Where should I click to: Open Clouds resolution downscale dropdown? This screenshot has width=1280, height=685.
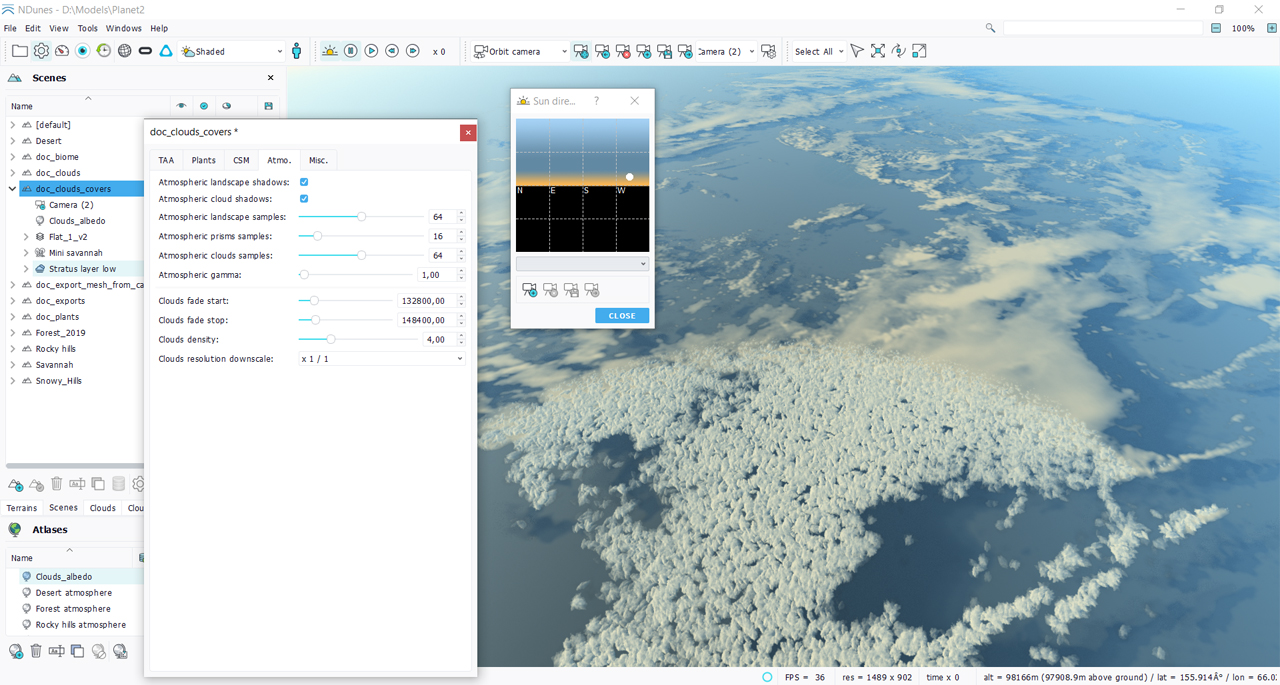click(x=382, y=358)
